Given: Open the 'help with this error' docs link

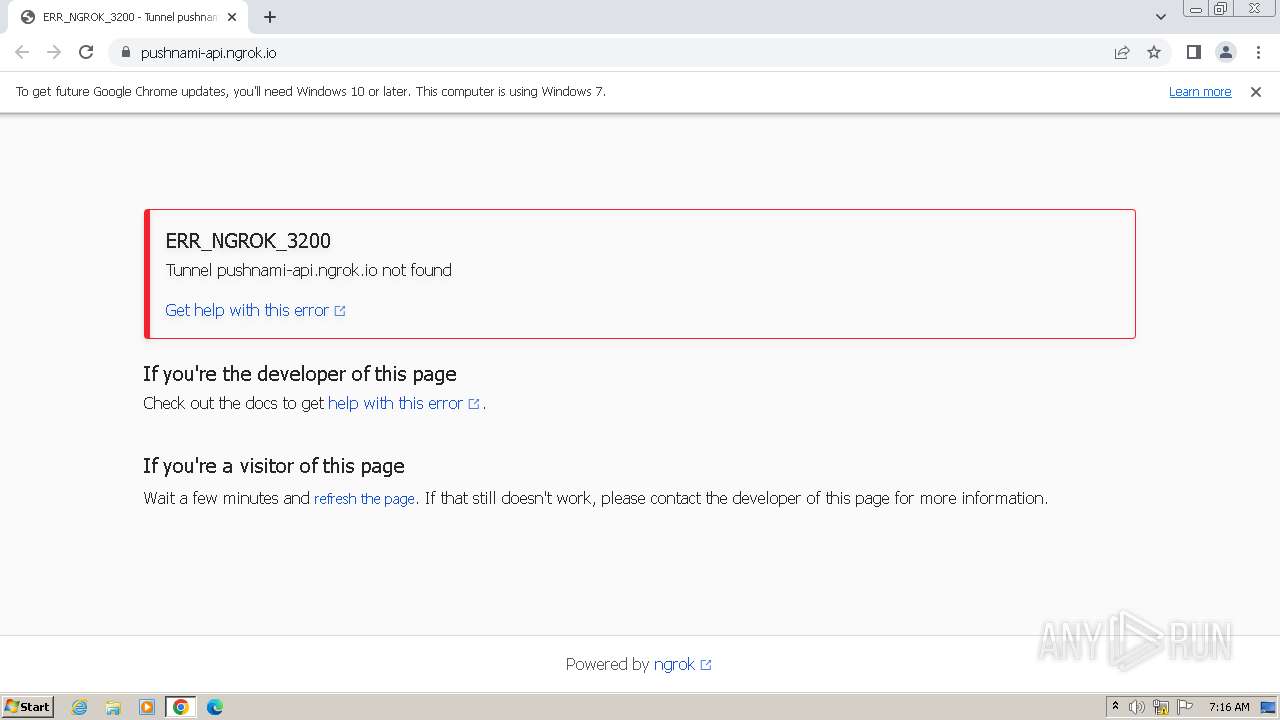Looking at the screenshot, I should click(404, 403).
